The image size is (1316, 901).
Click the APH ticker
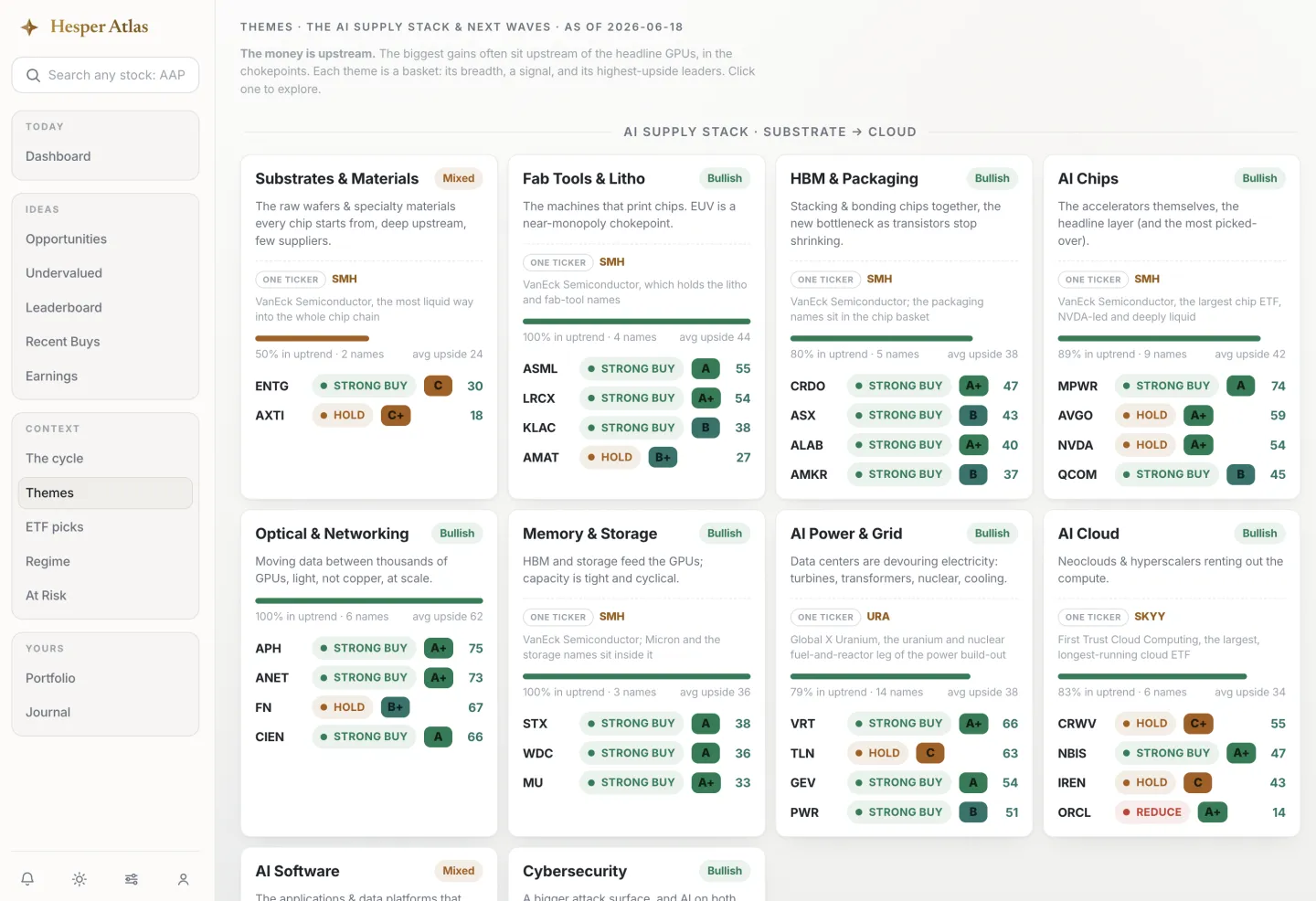(x=269, y=649)
